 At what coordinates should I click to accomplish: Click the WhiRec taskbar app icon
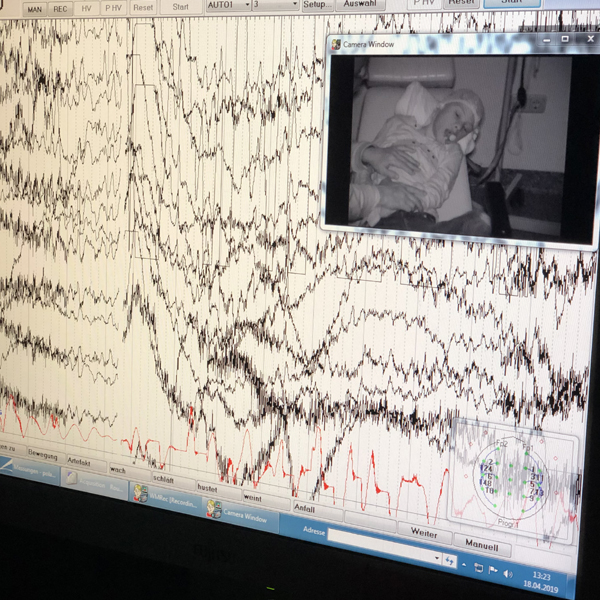[x=140, y=493]
